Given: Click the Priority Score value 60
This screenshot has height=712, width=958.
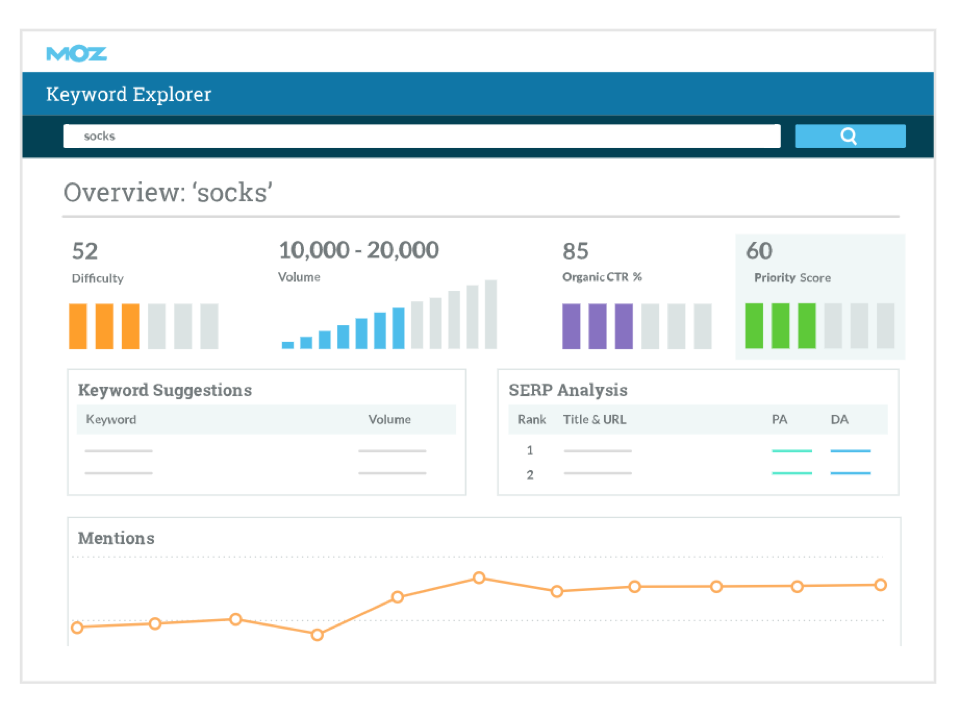Looking at the screenshot, I should [x=759, y=251].
